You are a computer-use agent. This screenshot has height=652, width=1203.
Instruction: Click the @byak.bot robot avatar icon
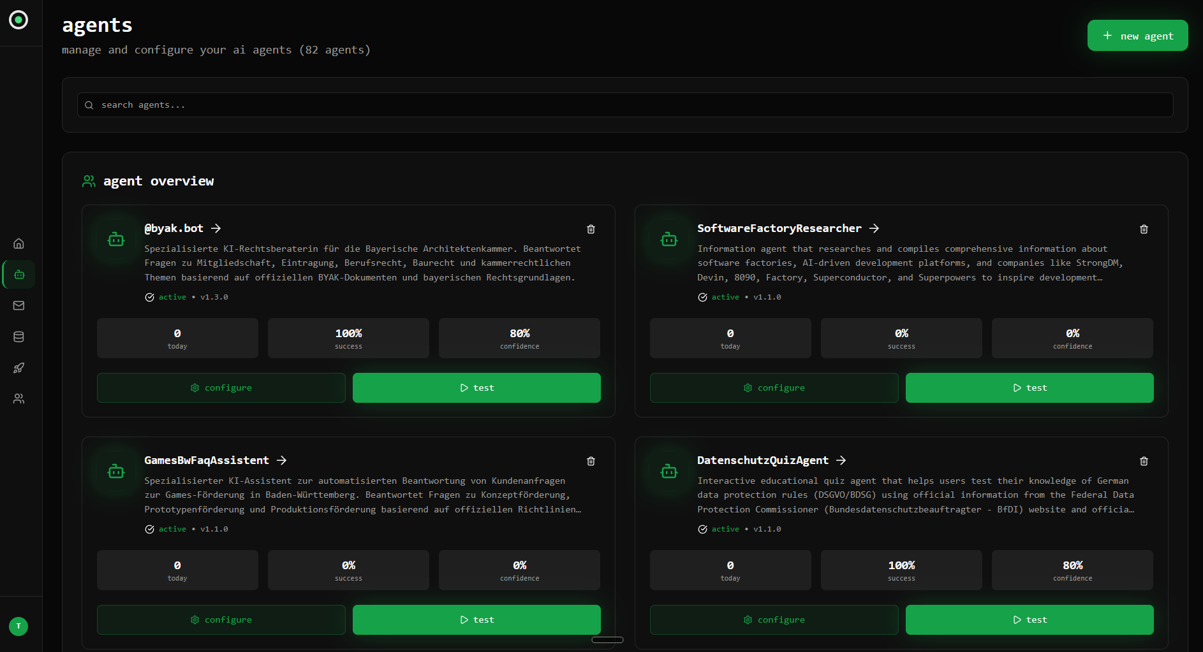click(x=116, y=239)
